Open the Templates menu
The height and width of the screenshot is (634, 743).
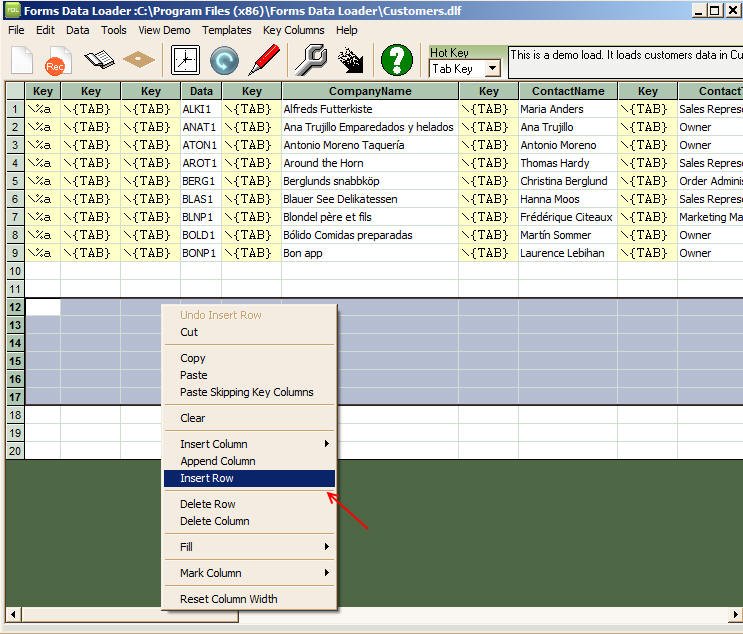(227, 30)
